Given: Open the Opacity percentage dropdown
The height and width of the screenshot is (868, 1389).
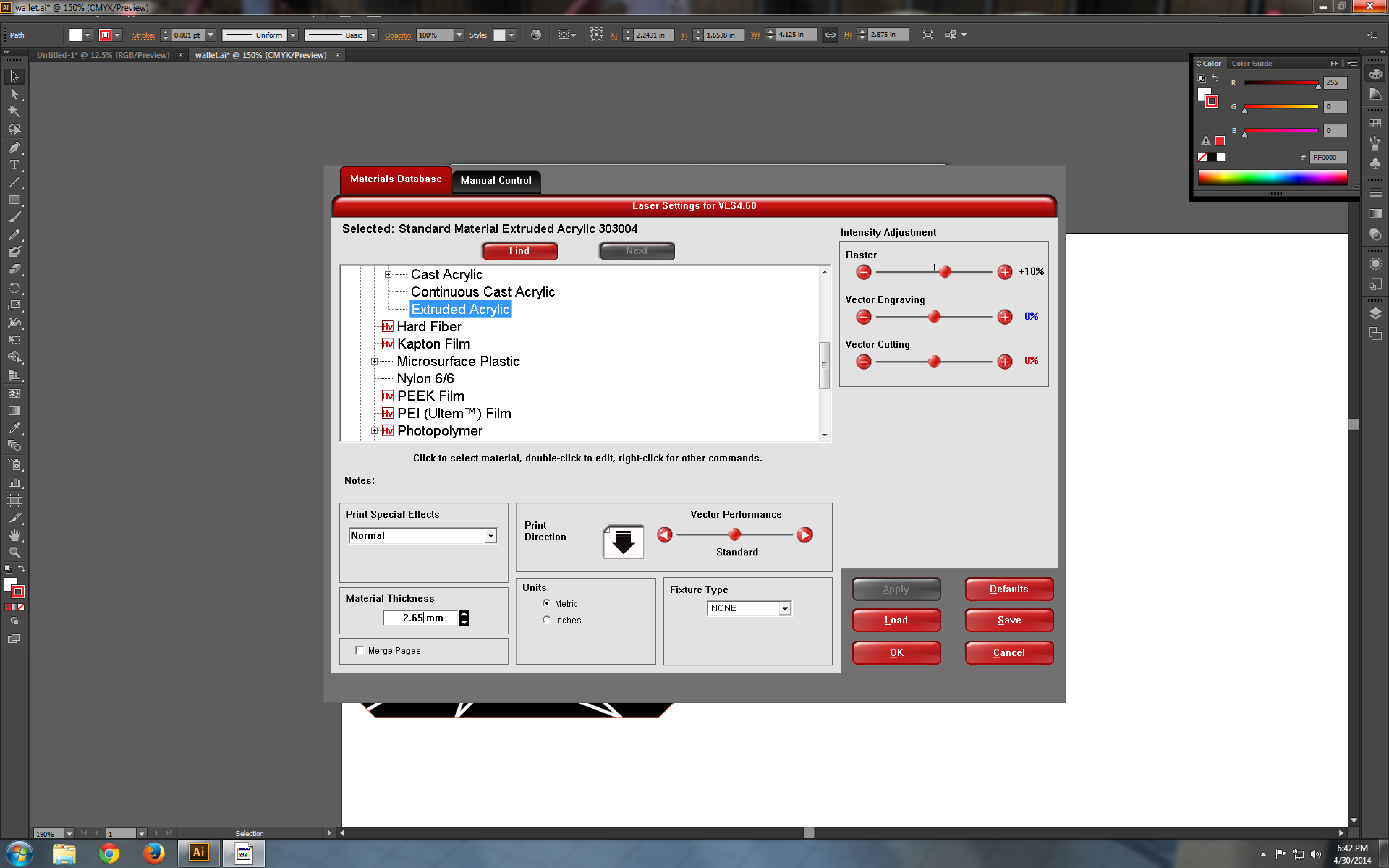Looking at the screenshot, I should [x=459, y=35].
